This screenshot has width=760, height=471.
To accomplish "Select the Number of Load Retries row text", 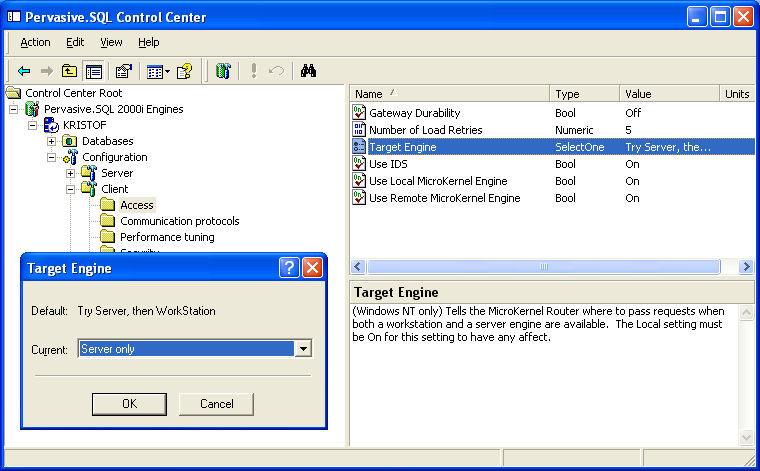I will click(x=426, y=130).
